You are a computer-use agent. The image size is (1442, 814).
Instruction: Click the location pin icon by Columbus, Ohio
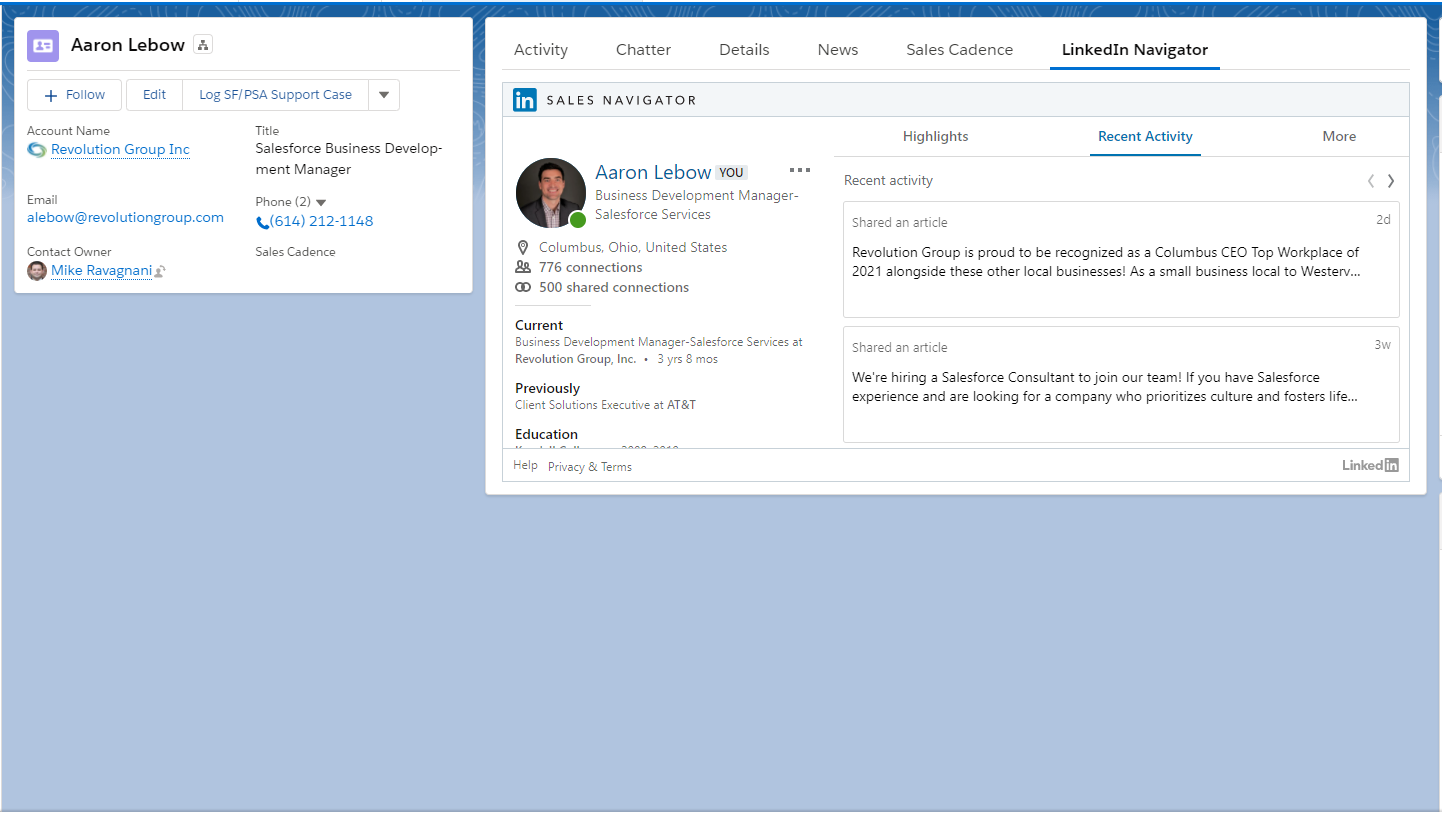click(x=522, y=248)
